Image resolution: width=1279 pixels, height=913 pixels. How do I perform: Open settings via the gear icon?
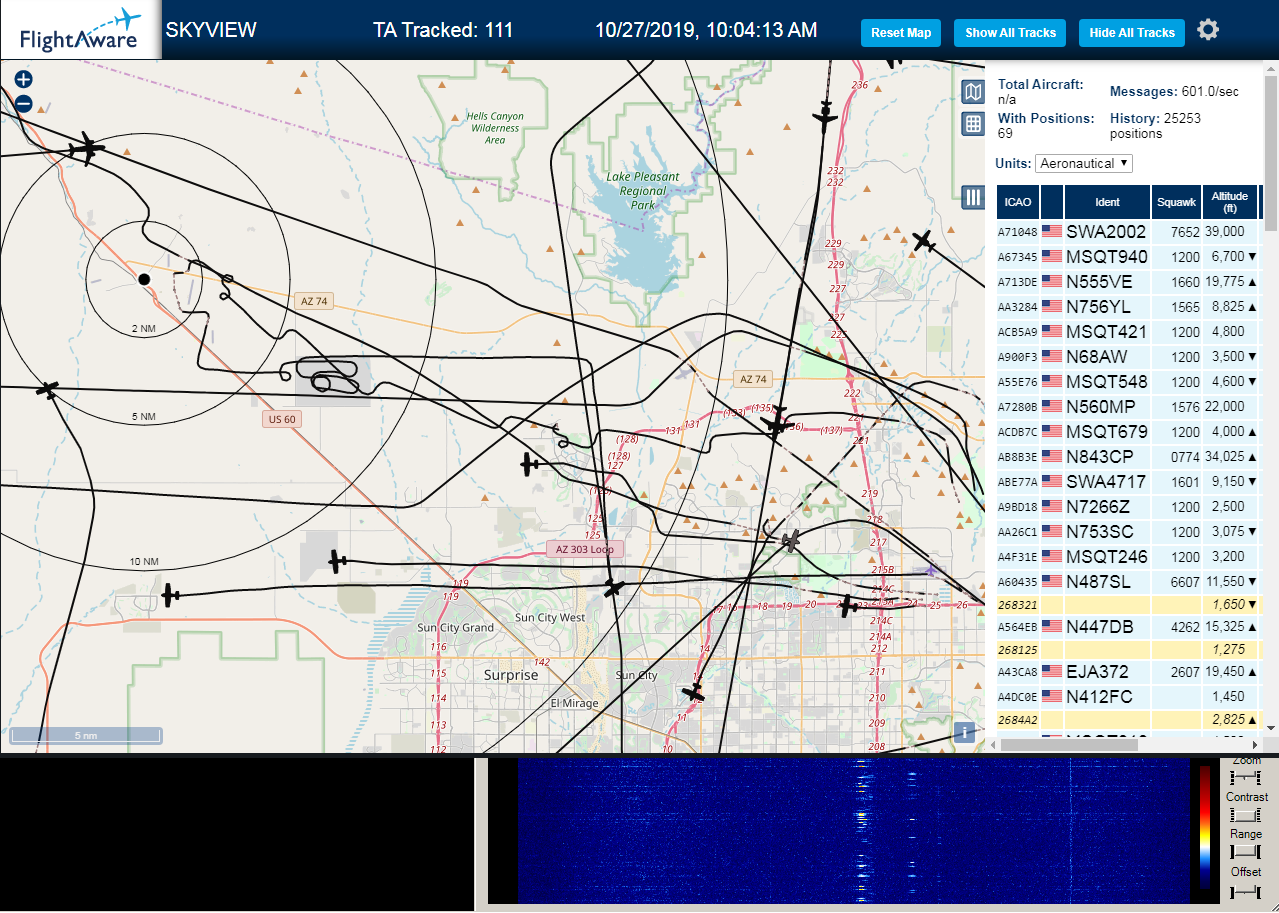click(1208, 30)
